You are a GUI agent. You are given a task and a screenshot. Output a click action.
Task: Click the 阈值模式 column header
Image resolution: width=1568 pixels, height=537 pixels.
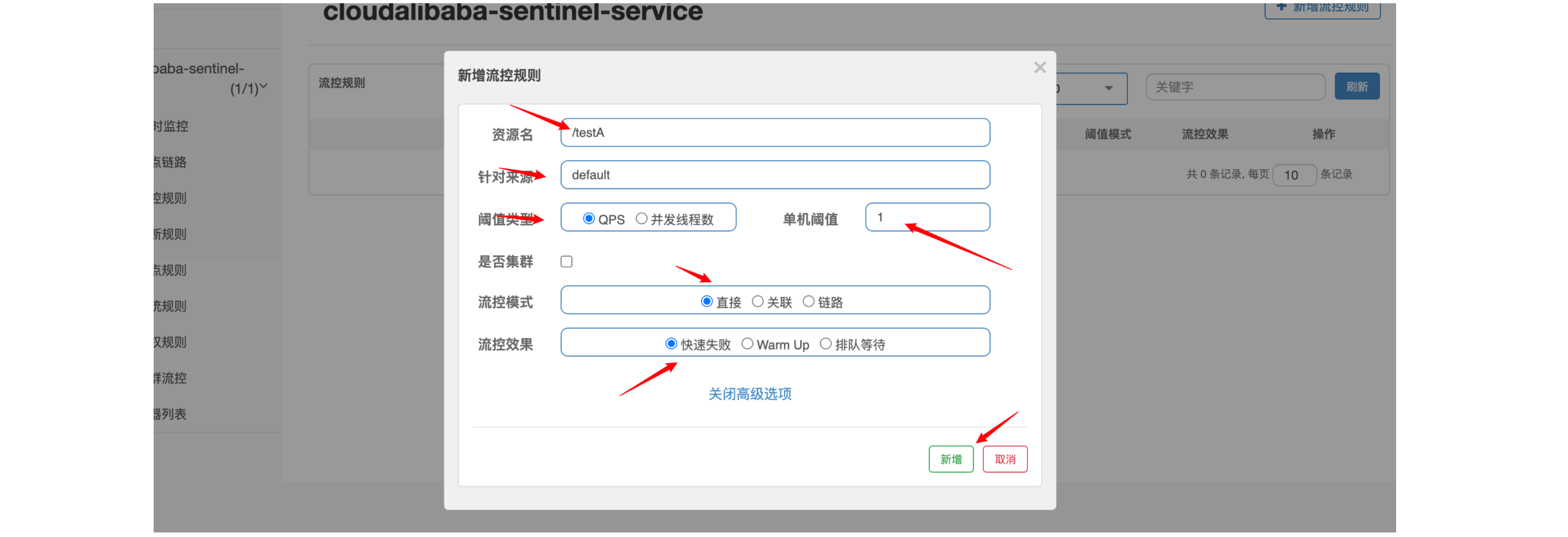click(x=1108, y=134)
